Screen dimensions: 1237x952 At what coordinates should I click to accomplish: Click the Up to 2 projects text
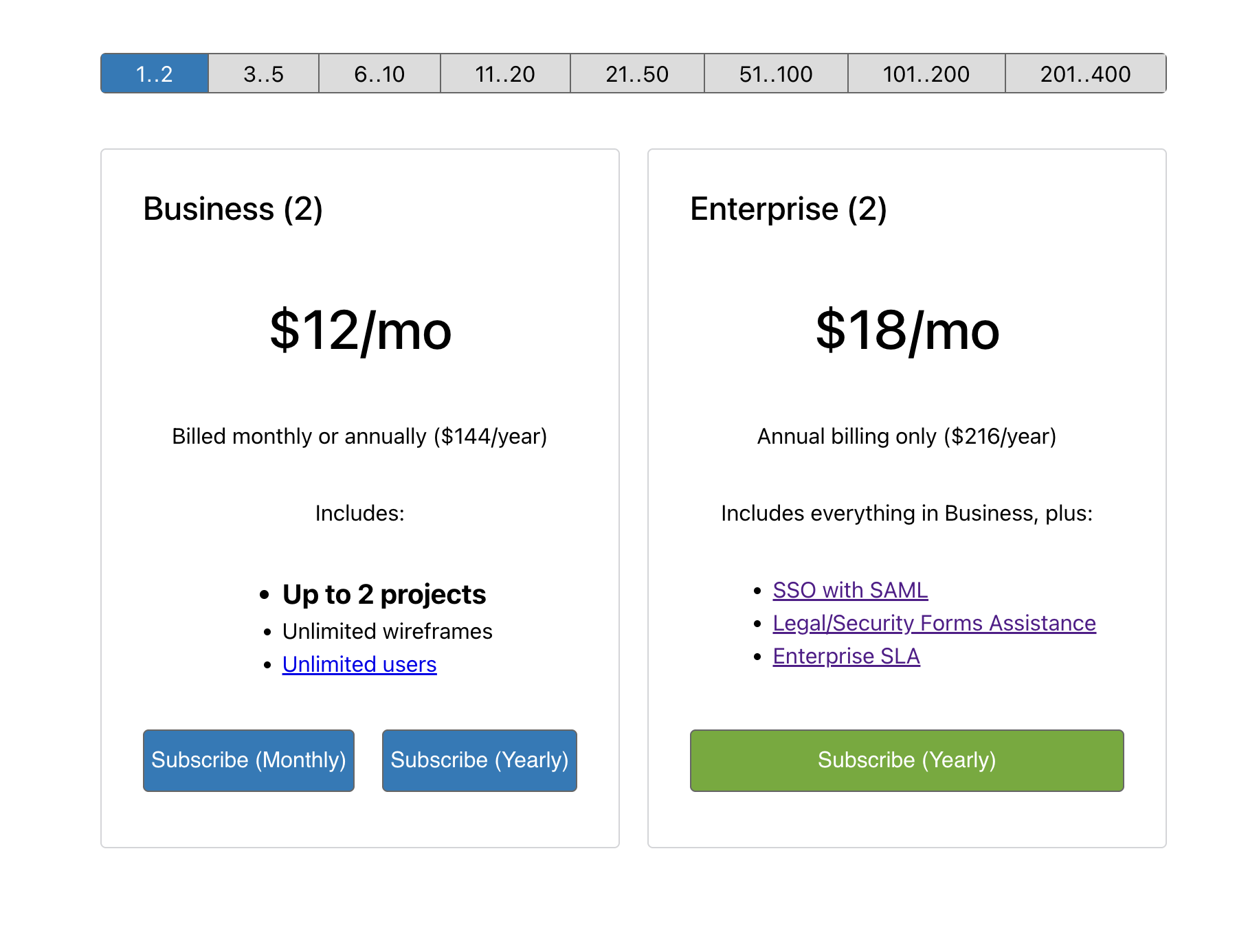(x=384, y=594)
